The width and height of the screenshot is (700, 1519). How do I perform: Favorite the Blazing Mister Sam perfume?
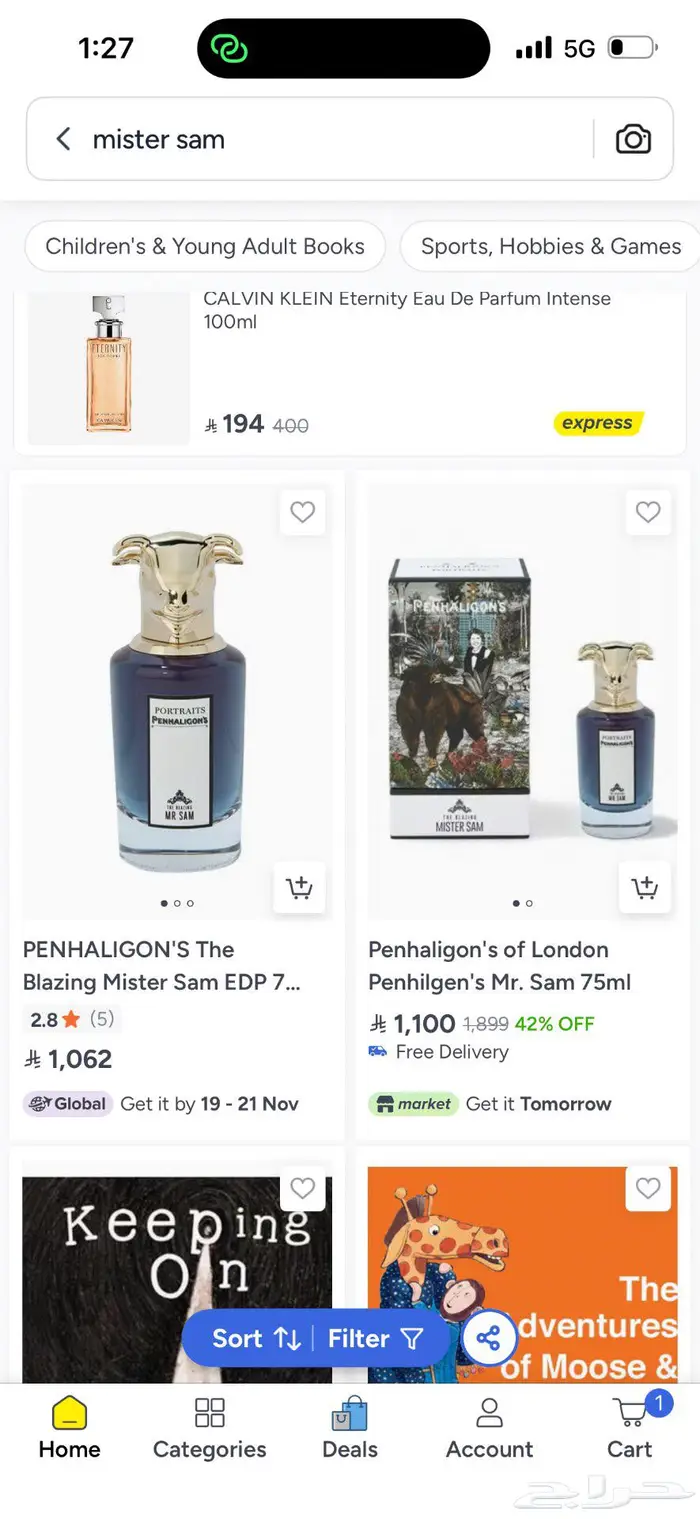tap(302, 512)
